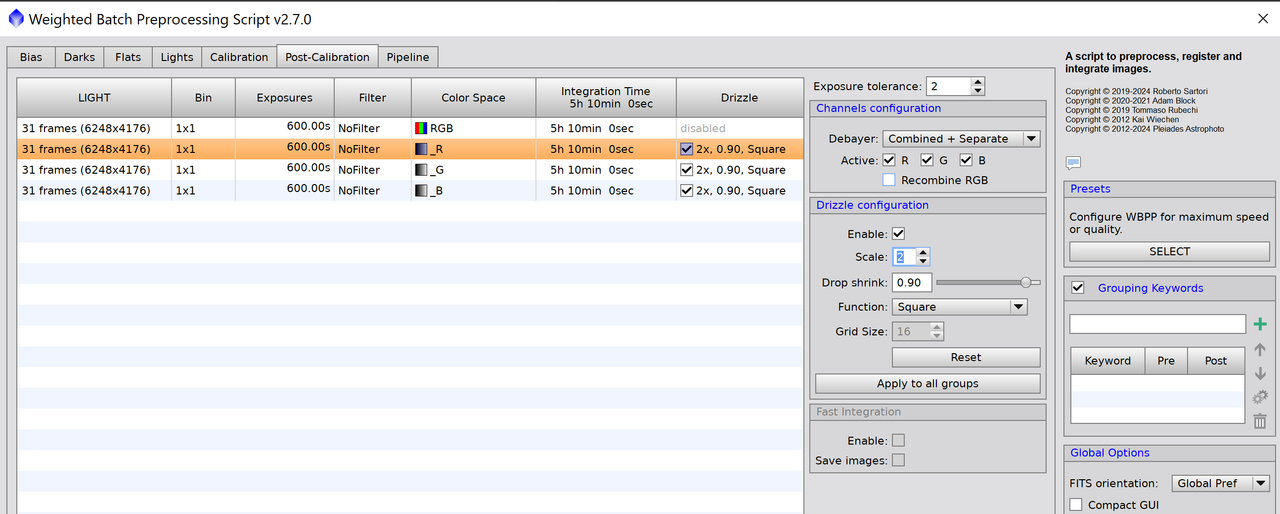Image resolution: width=1280 pixels, height=514 pixels.
Task: Click the grouping keyword text input field
Action: point(1157,324)
